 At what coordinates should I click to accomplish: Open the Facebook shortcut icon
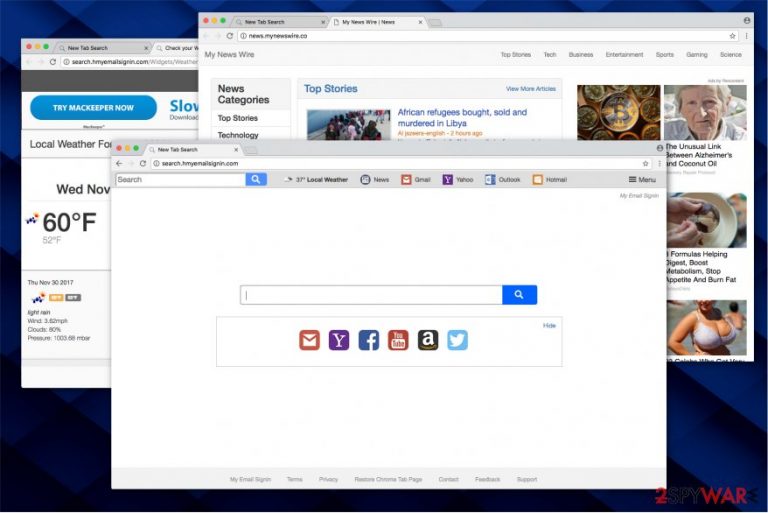(x=368, y=340)
